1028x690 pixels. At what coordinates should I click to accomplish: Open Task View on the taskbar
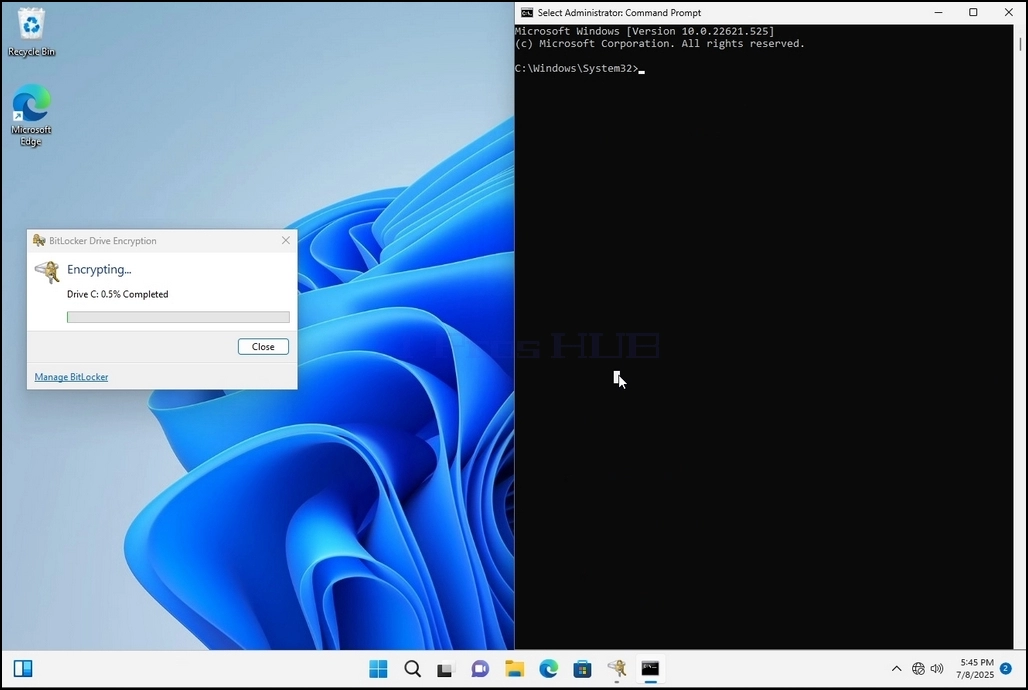(x=446, y=668)
